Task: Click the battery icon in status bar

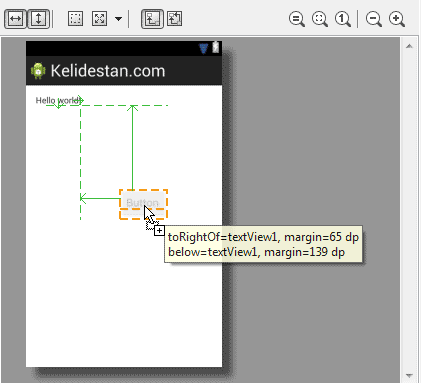Action: tap(216, 47)
